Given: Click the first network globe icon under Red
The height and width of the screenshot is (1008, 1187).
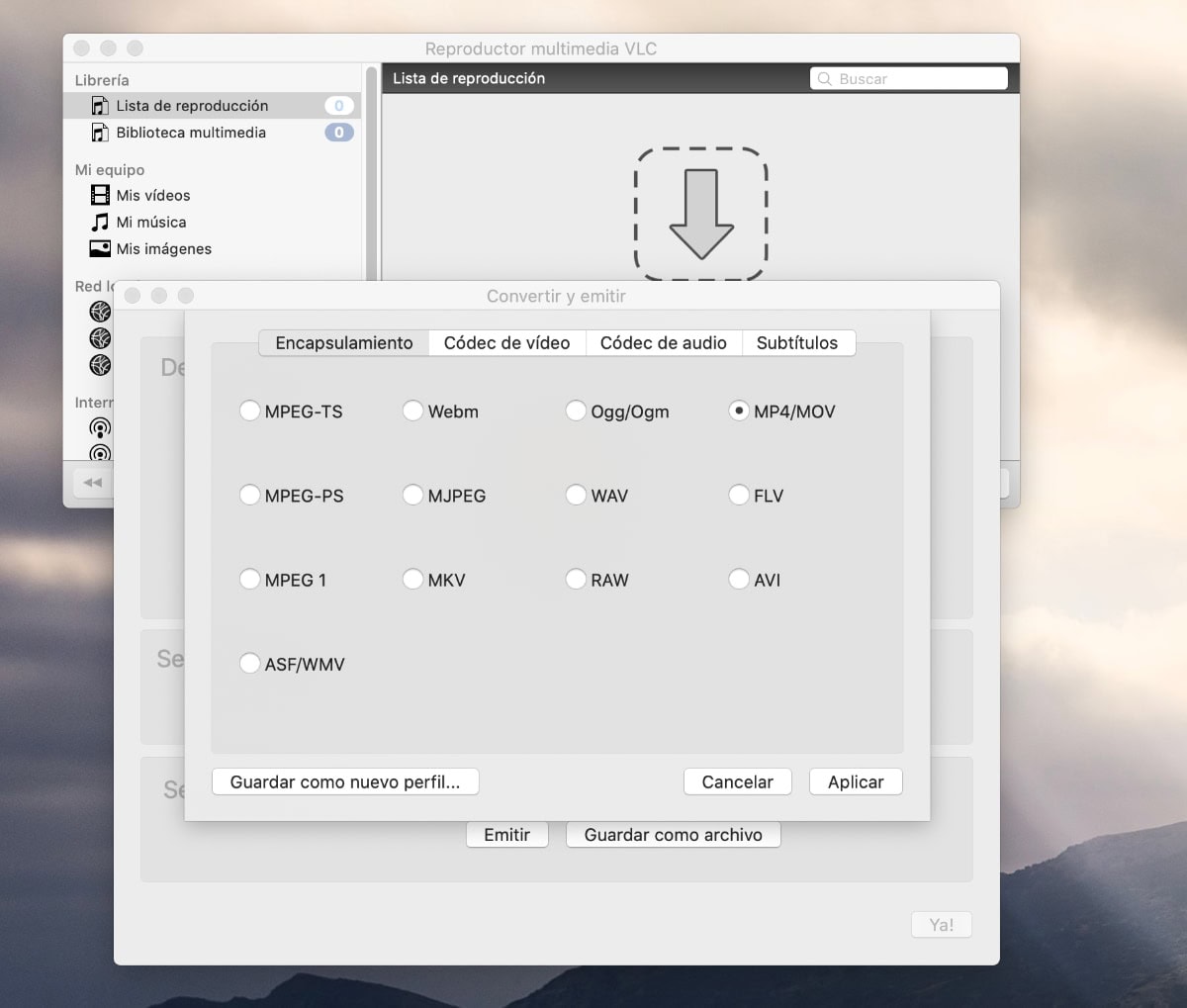Looking at the screenshot, I should click(x=100, y=312).
